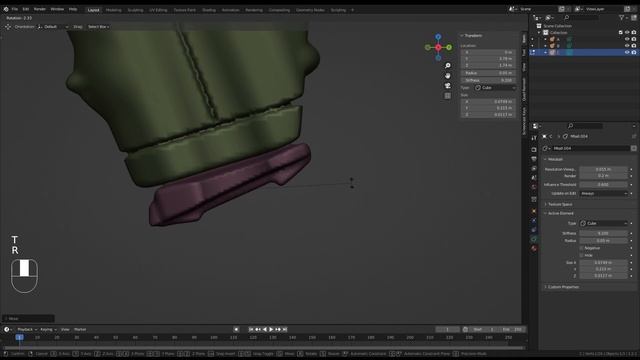Open the Material properties tab icon
The height and width of the screenshot is (360, 640).
coord(534,249)
